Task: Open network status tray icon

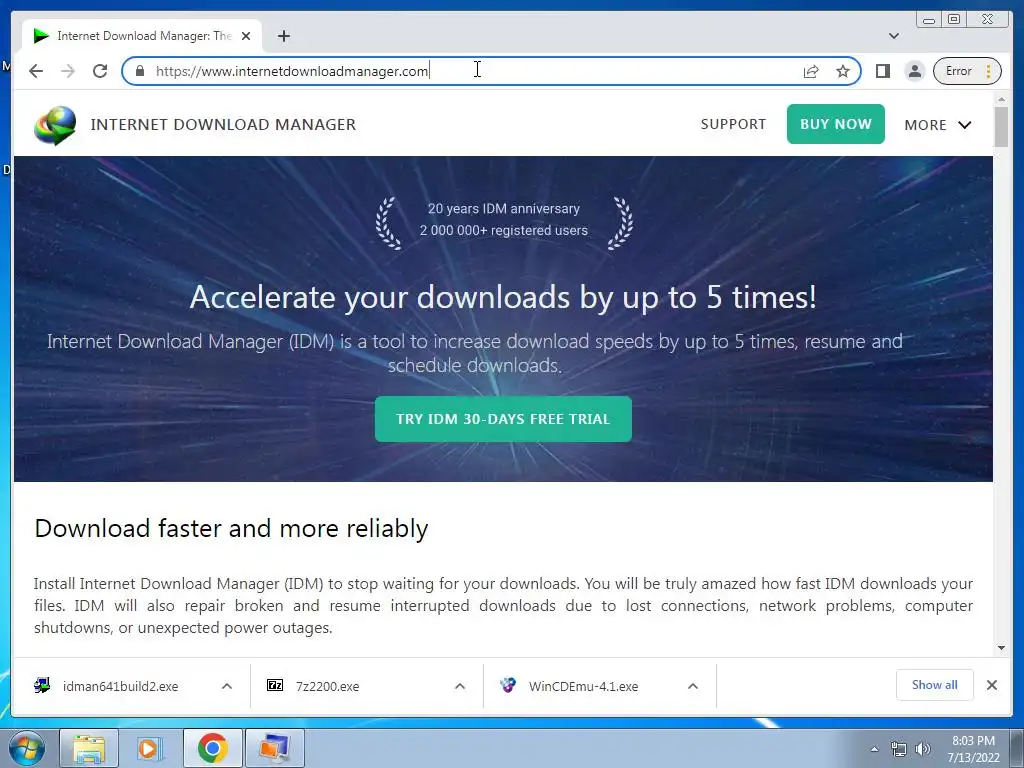Action: click(x=899, y=749)
